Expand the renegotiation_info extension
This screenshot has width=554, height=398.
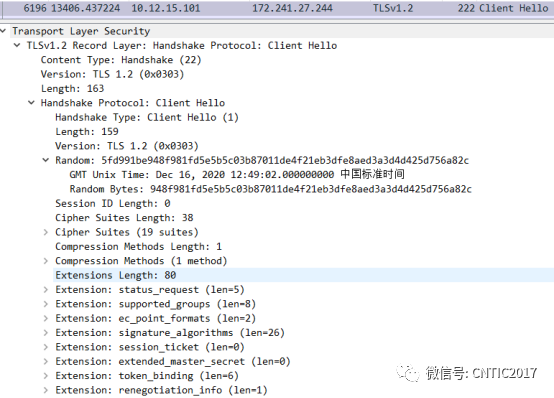tap(46, 390)
